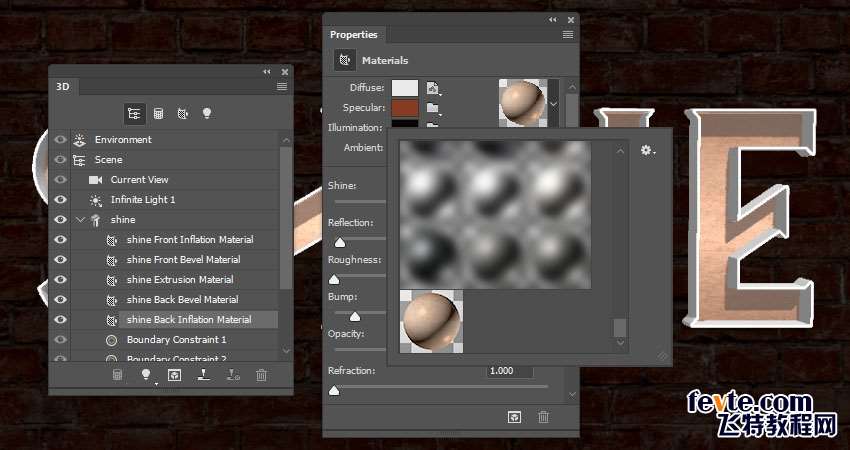Select Current View row
The height and width of the screenshot is (450, 850).
[x=174, y=179]
